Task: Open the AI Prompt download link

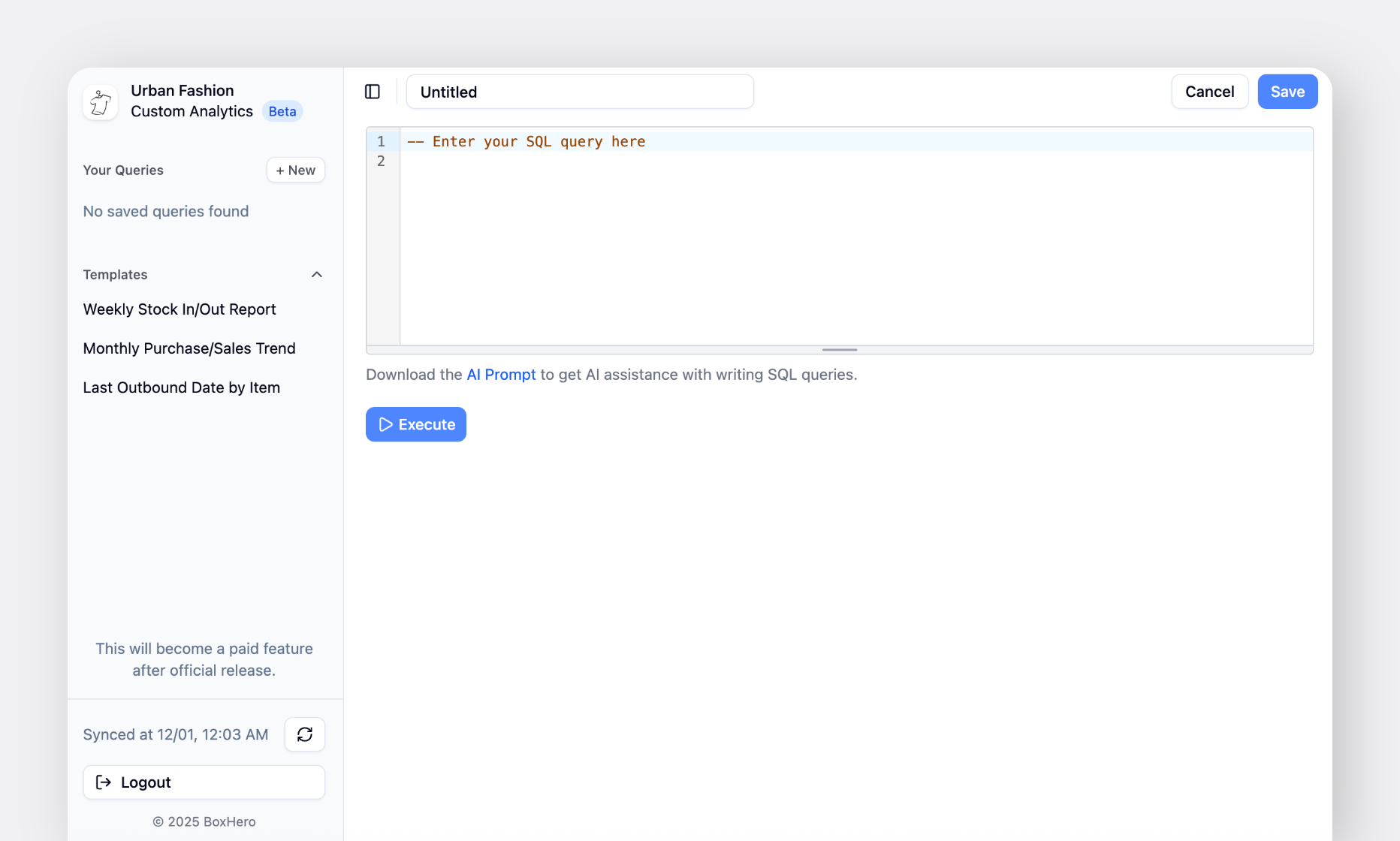Action: [500, 374]
